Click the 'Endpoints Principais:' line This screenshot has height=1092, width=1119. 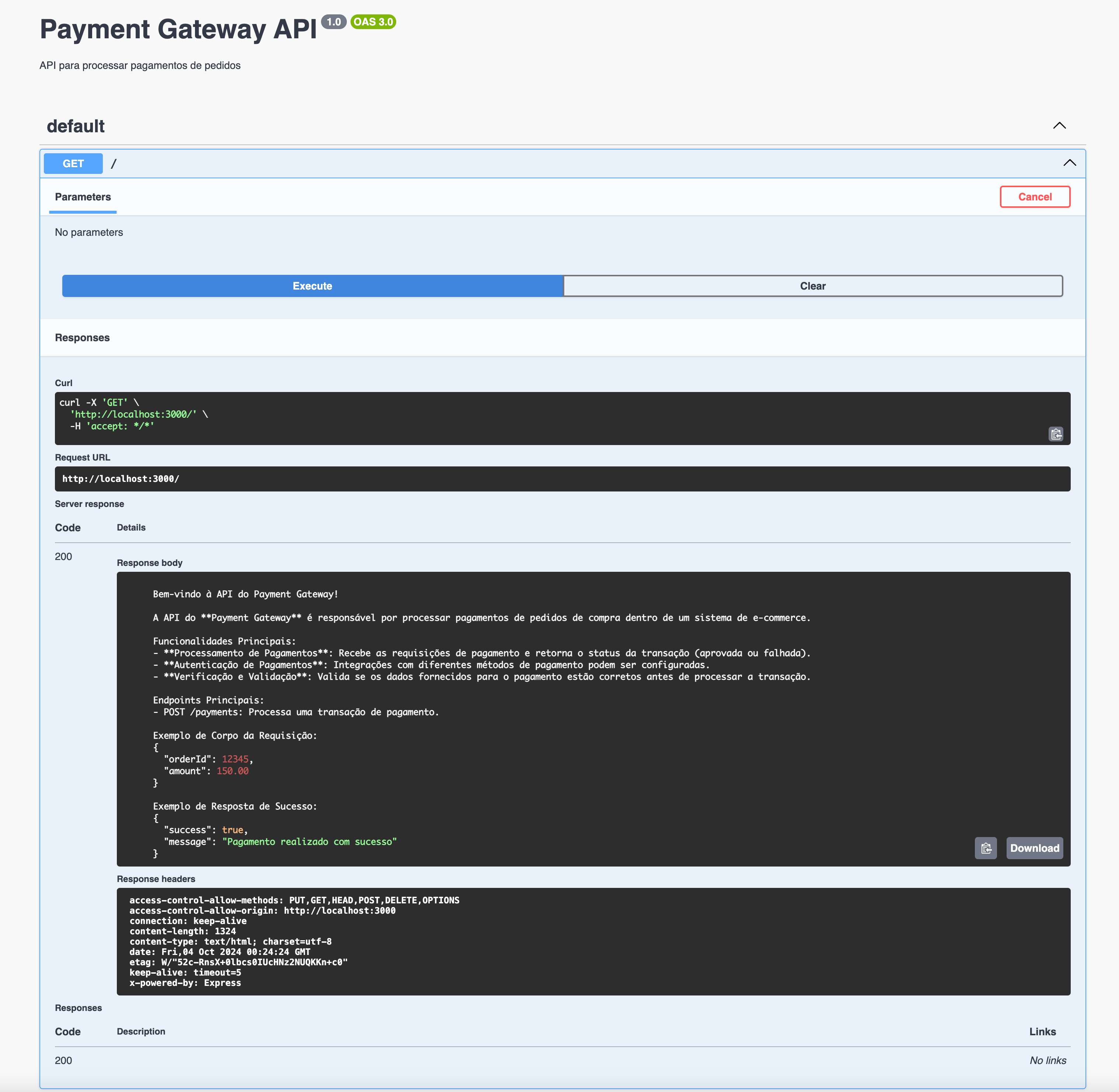coord(208,700)
